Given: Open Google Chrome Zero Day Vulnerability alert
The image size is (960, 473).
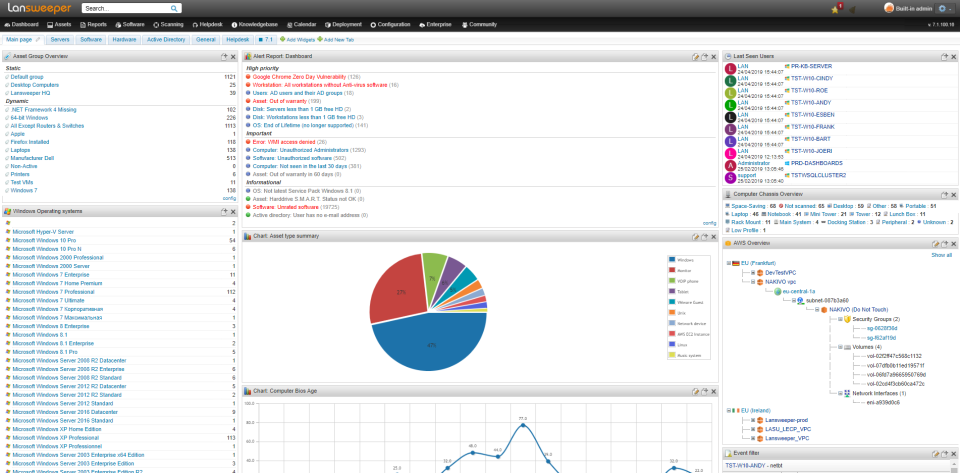Looking at the screenshot, I should tap(299, 77).
